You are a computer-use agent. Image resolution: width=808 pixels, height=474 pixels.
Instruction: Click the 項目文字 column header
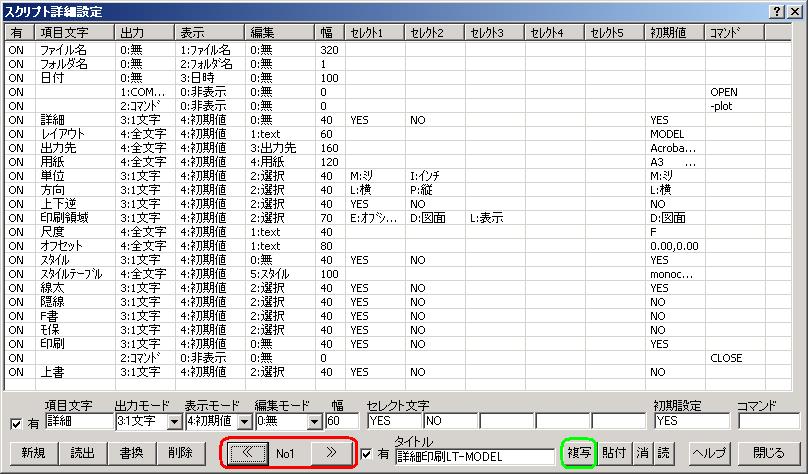tap(74, 33)
